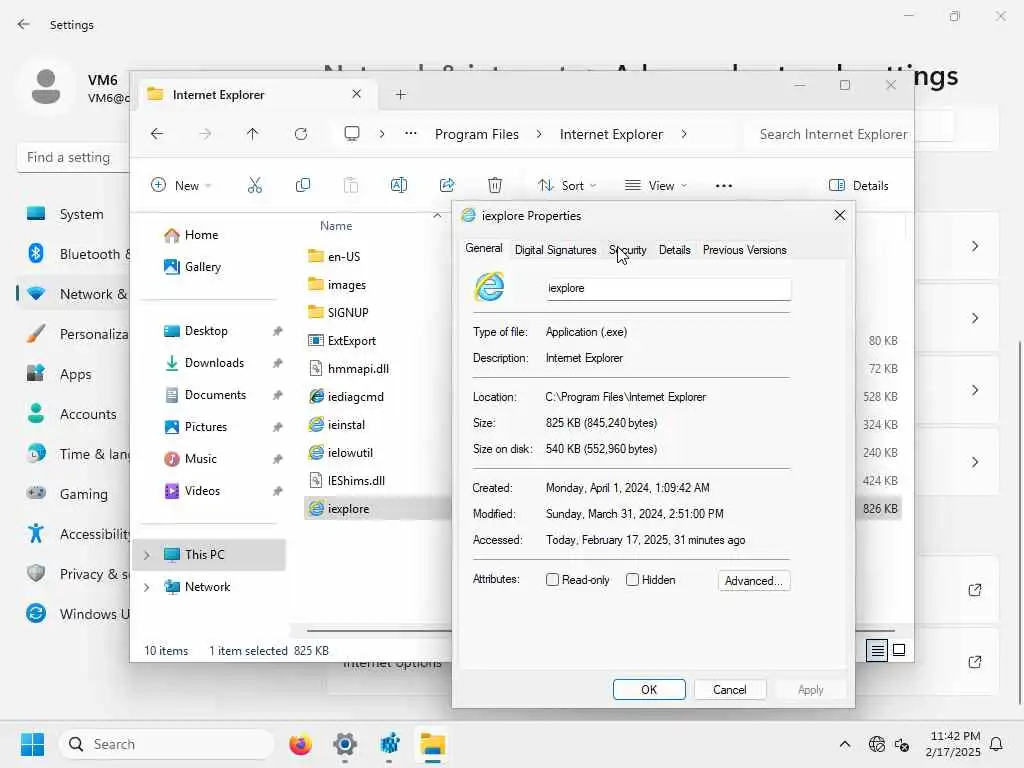The height and width of the screenshot is (768, 1024).
Task: Click the Copy icon in Explorer toolbar
Action: 303,185
